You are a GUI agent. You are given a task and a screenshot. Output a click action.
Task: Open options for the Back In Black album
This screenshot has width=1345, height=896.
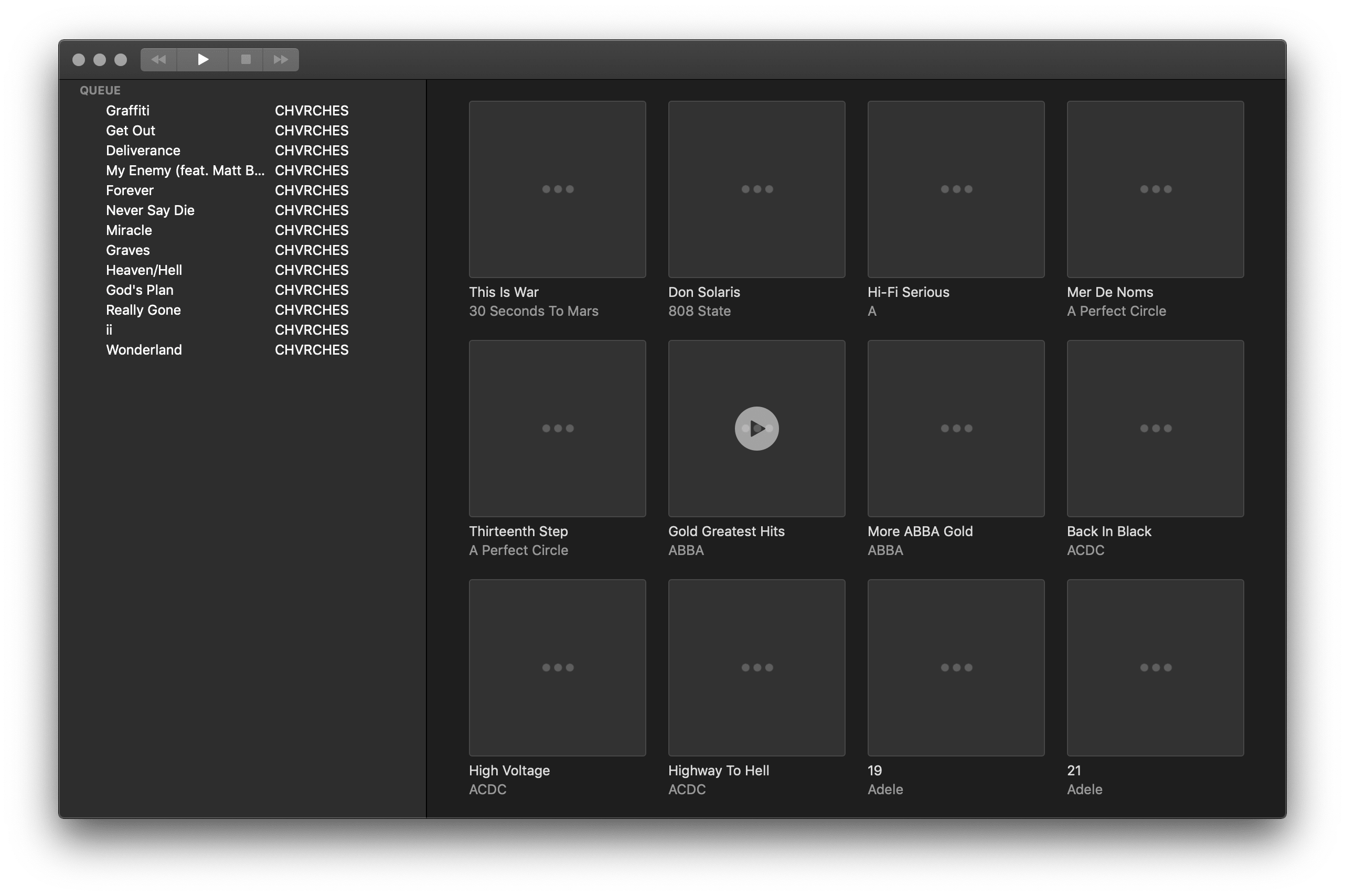[1155, 428]
